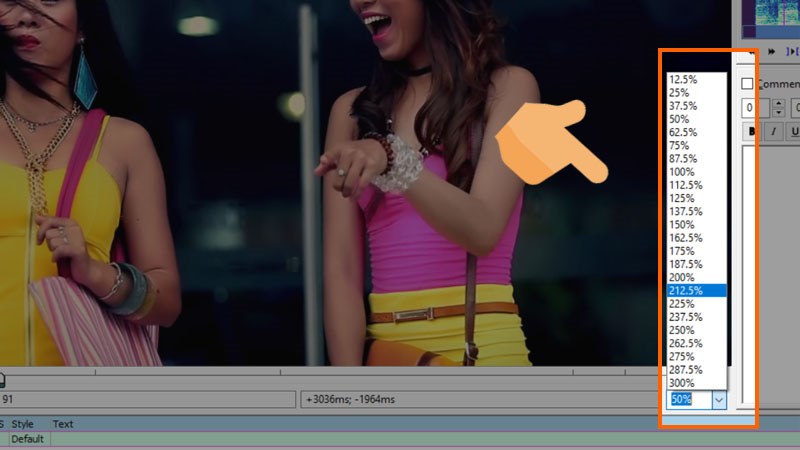Select the 200% zoom option
The width and height of the screenshot is (800, 450).
[x=696, y=278]
